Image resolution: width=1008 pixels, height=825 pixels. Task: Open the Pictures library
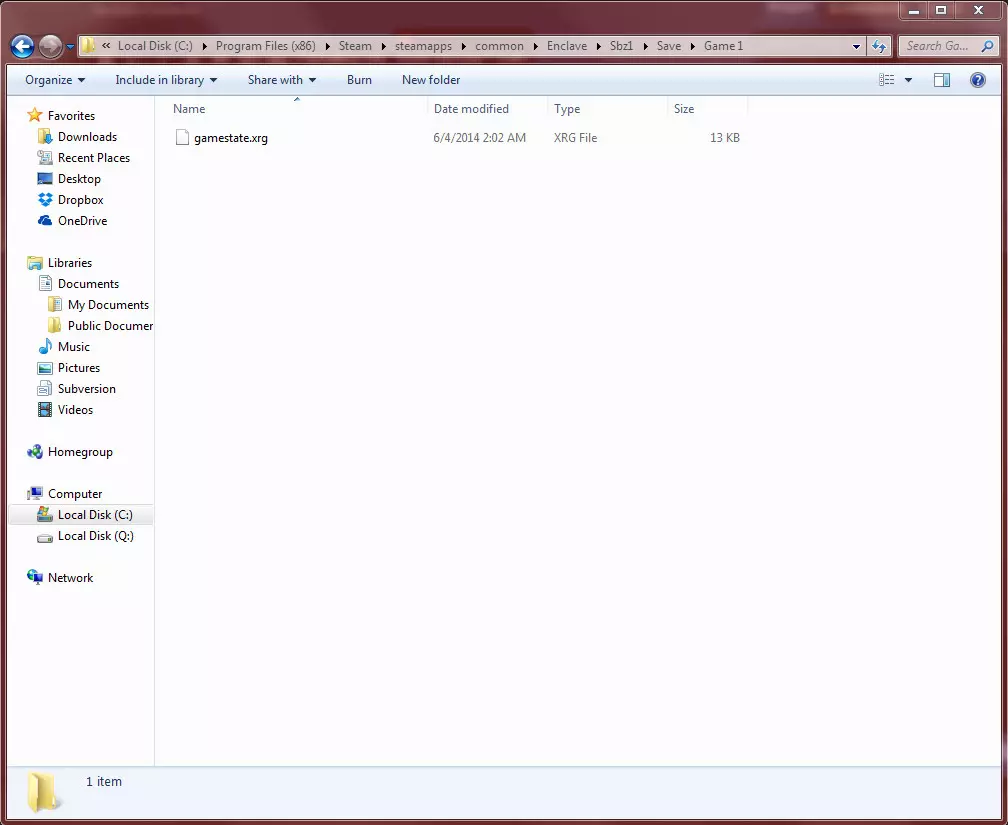click(x=79, y=368)
